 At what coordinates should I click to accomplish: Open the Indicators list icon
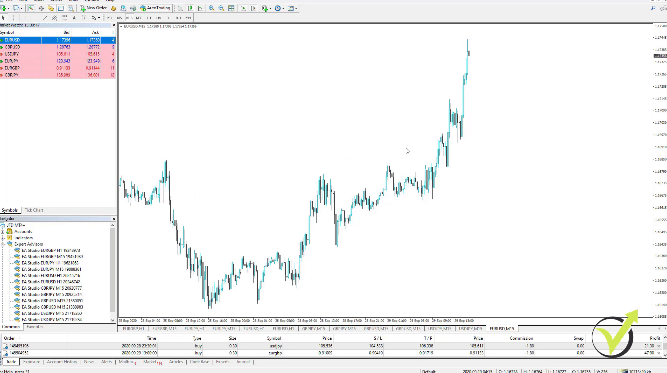(x=265, y=8)
